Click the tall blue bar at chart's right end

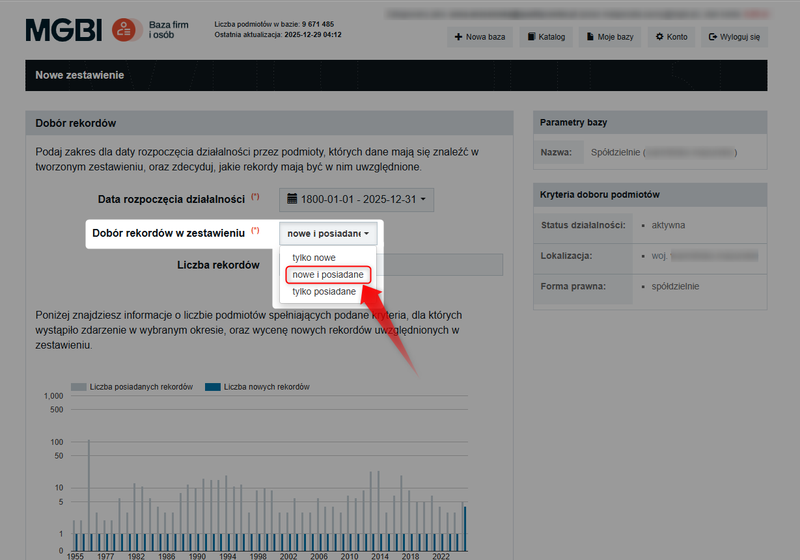pyautogui.click(x=464, y=528)
